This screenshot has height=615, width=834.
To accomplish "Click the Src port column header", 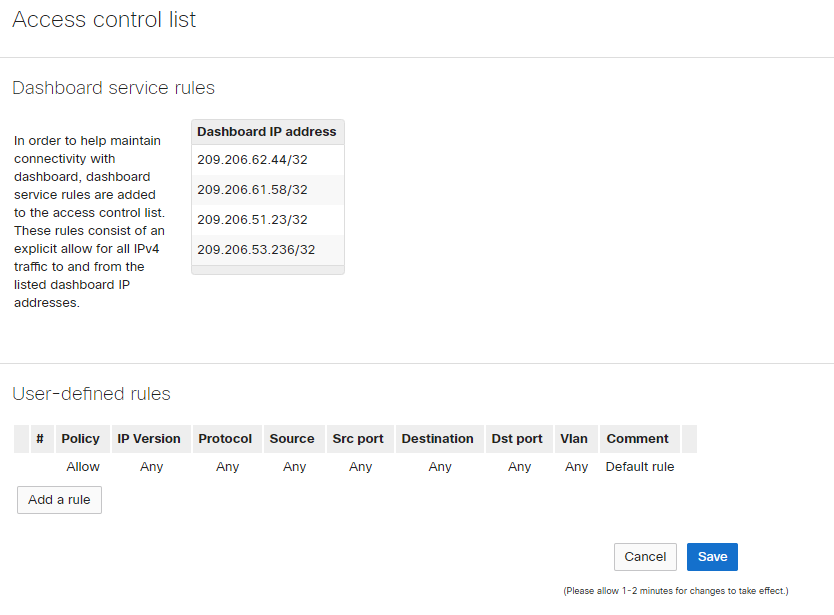I will tap(359, 438).
